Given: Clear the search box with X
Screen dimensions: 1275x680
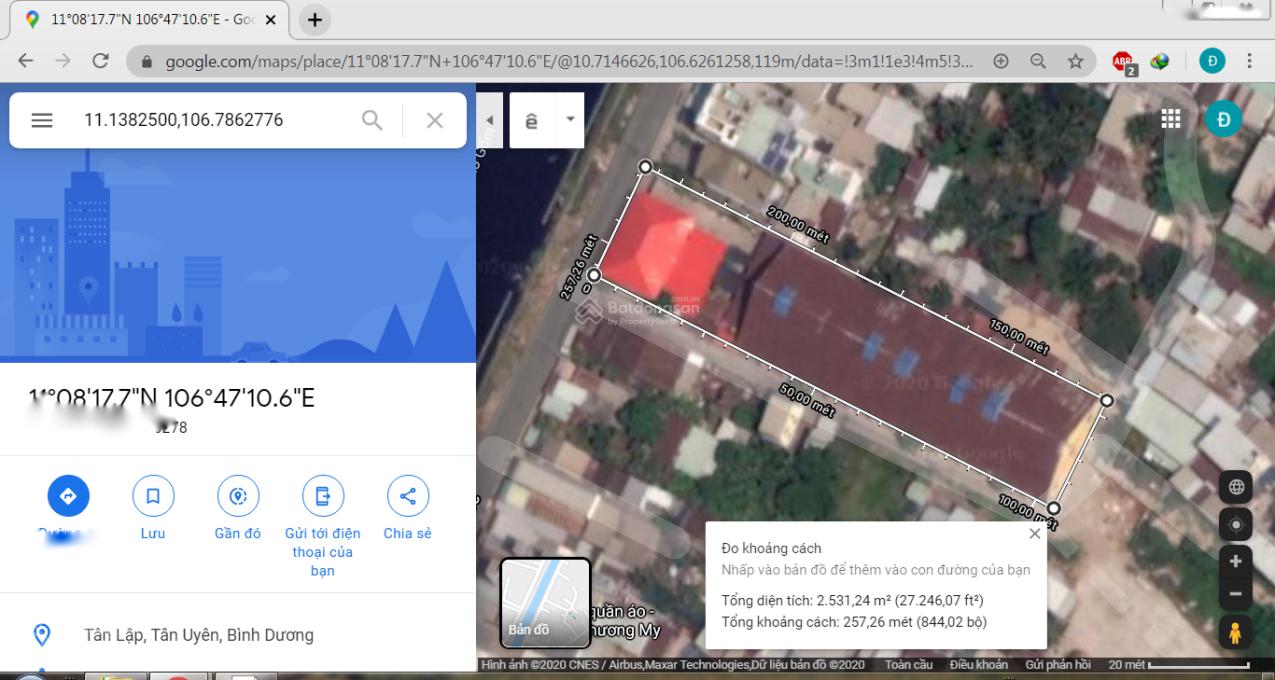Looking at the screenshot, I should [435, 120].
